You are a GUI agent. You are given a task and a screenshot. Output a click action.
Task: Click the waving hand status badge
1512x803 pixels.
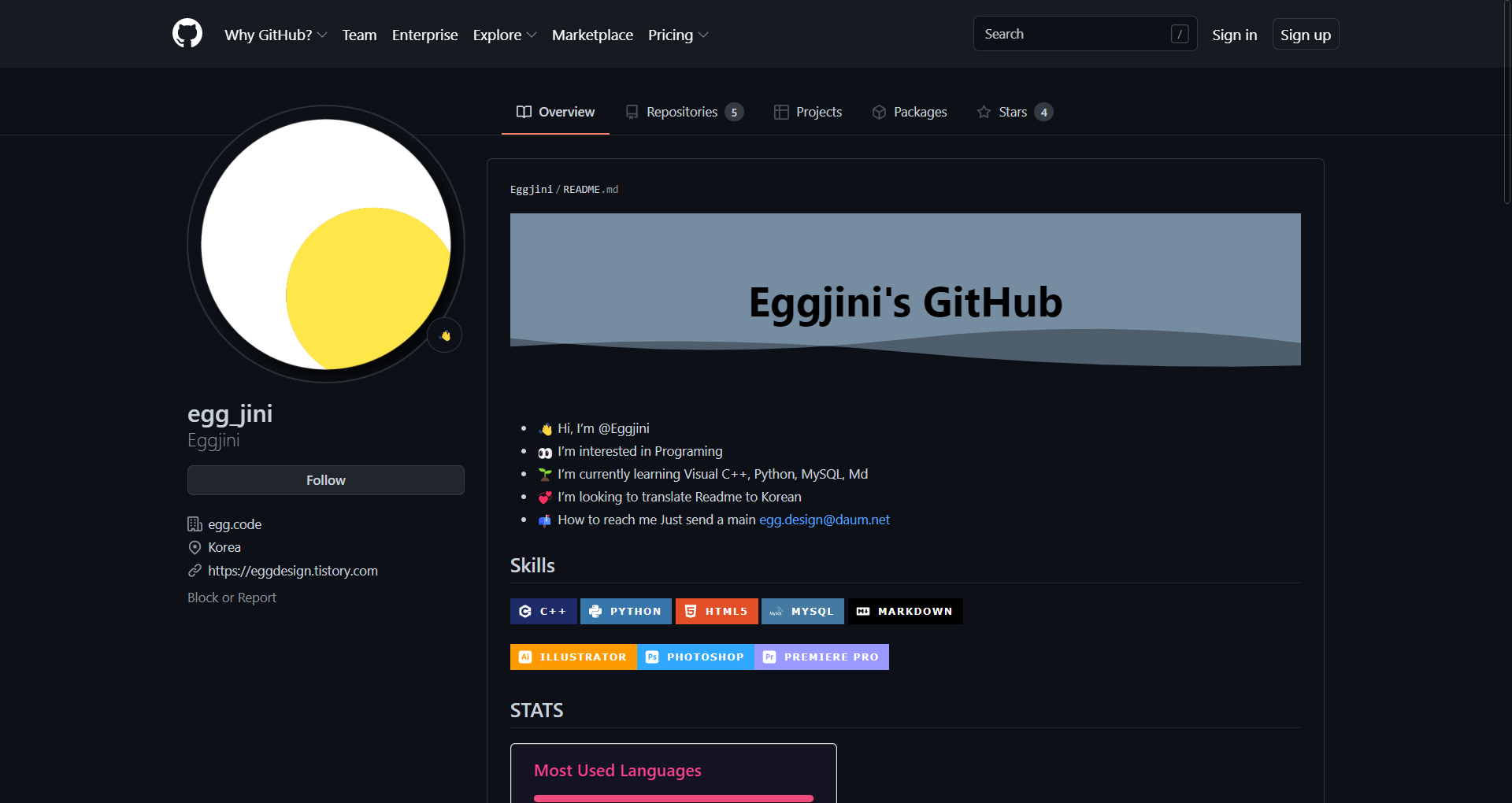(x=445, y=335)
